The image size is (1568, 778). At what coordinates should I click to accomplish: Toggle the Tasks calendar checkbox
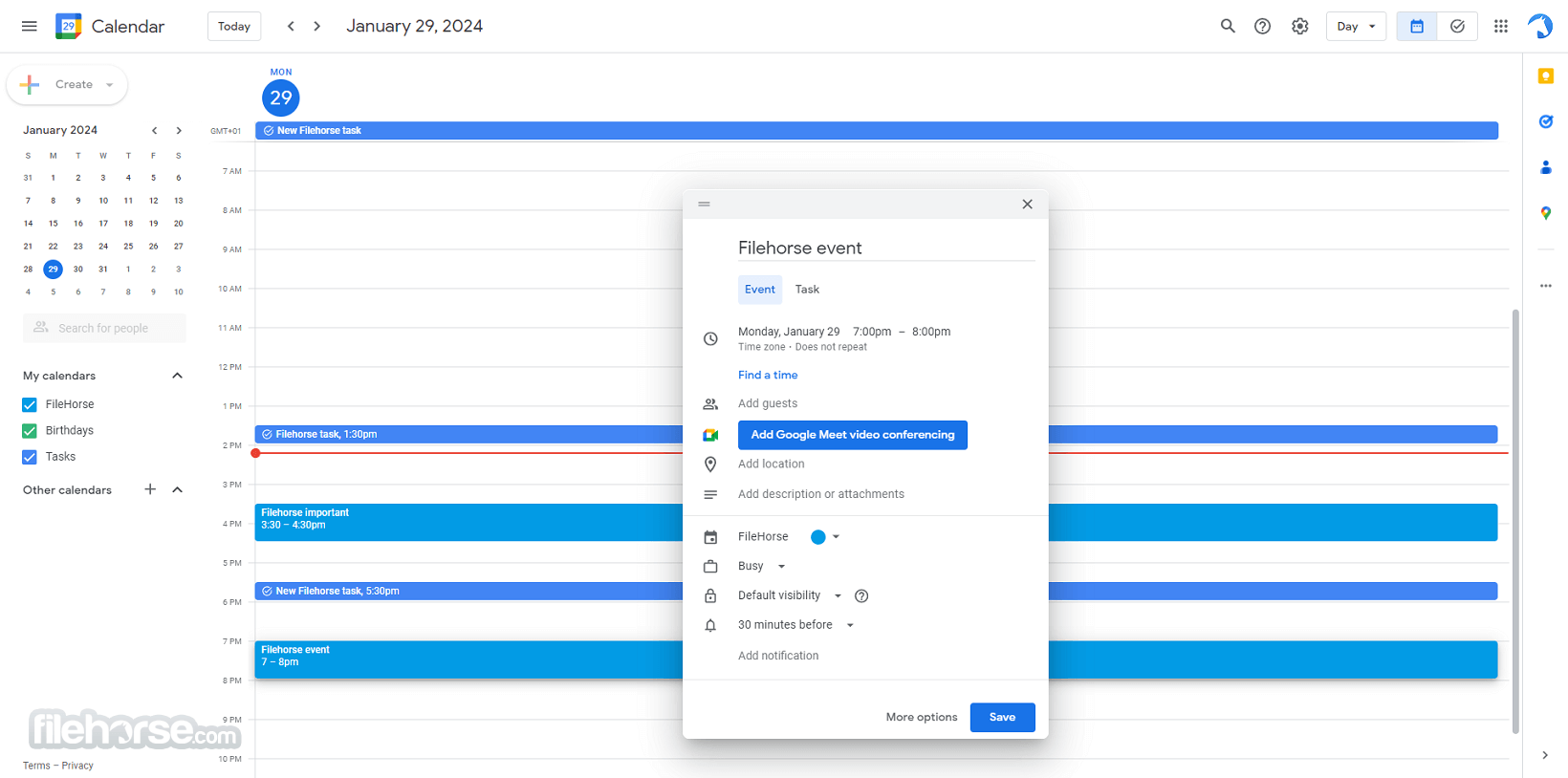pos(30,457)
